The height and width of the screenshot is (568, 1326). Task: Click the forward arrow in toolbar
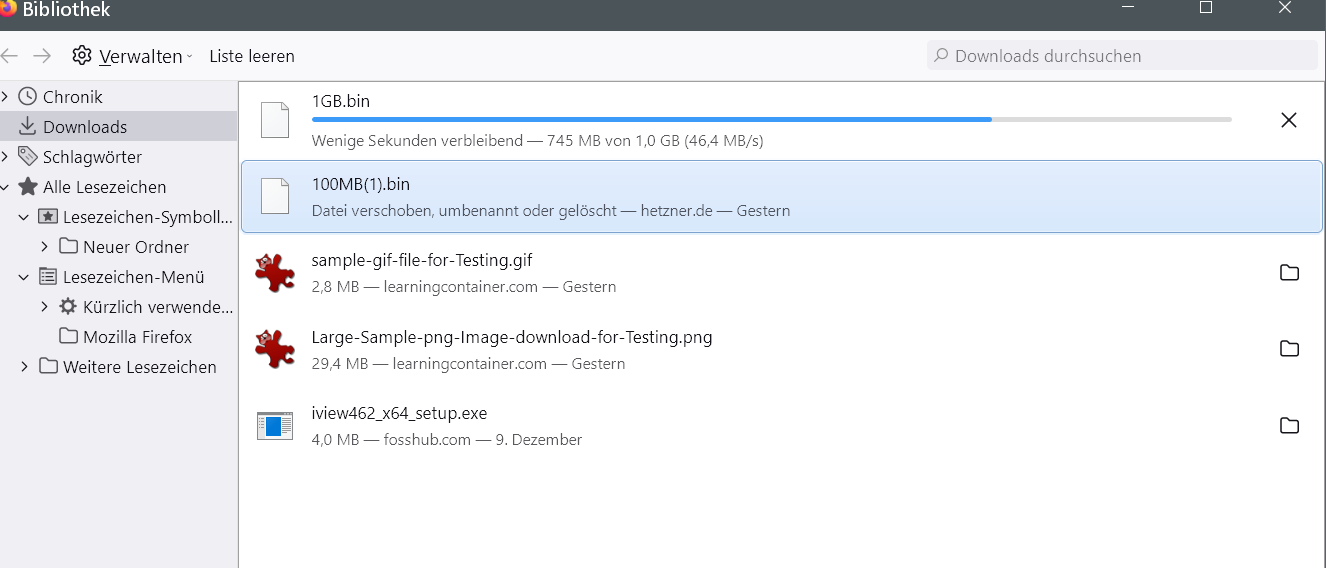pyautogui.click(x=42, y=56)
